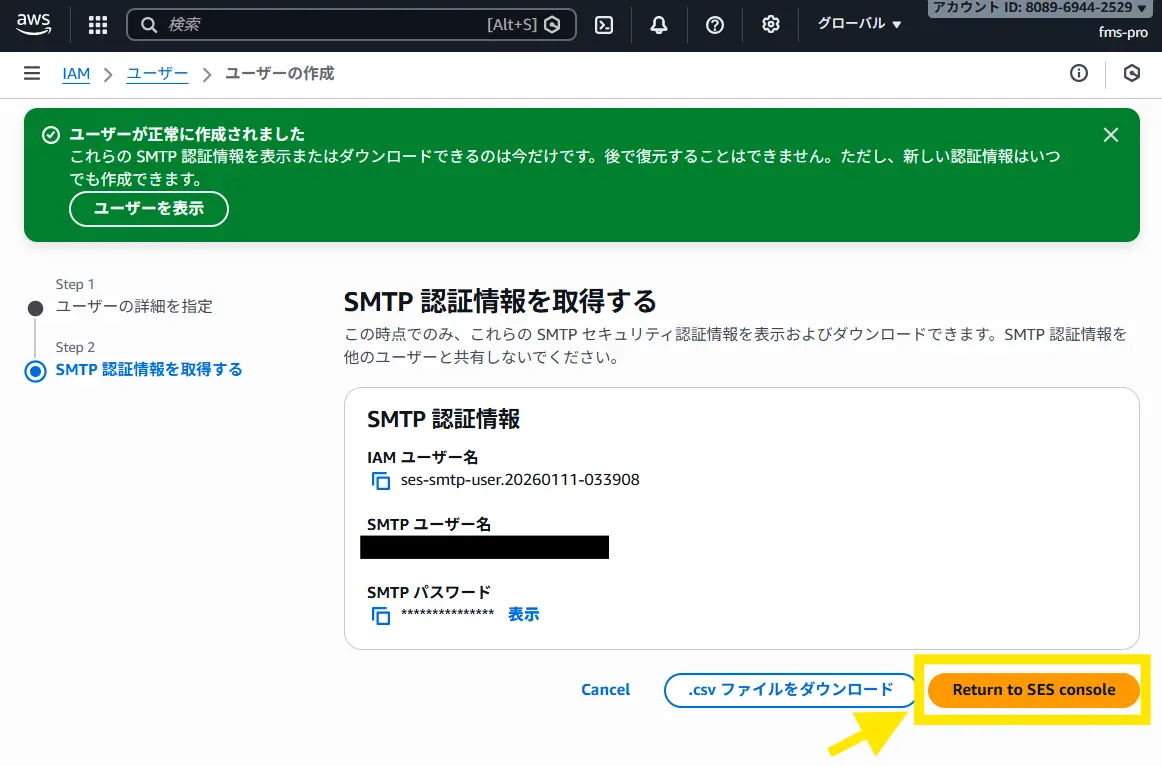Expand the グローバル region dropdown
Viewport: 1162px width, 766px height.
(x=859, y=24)
